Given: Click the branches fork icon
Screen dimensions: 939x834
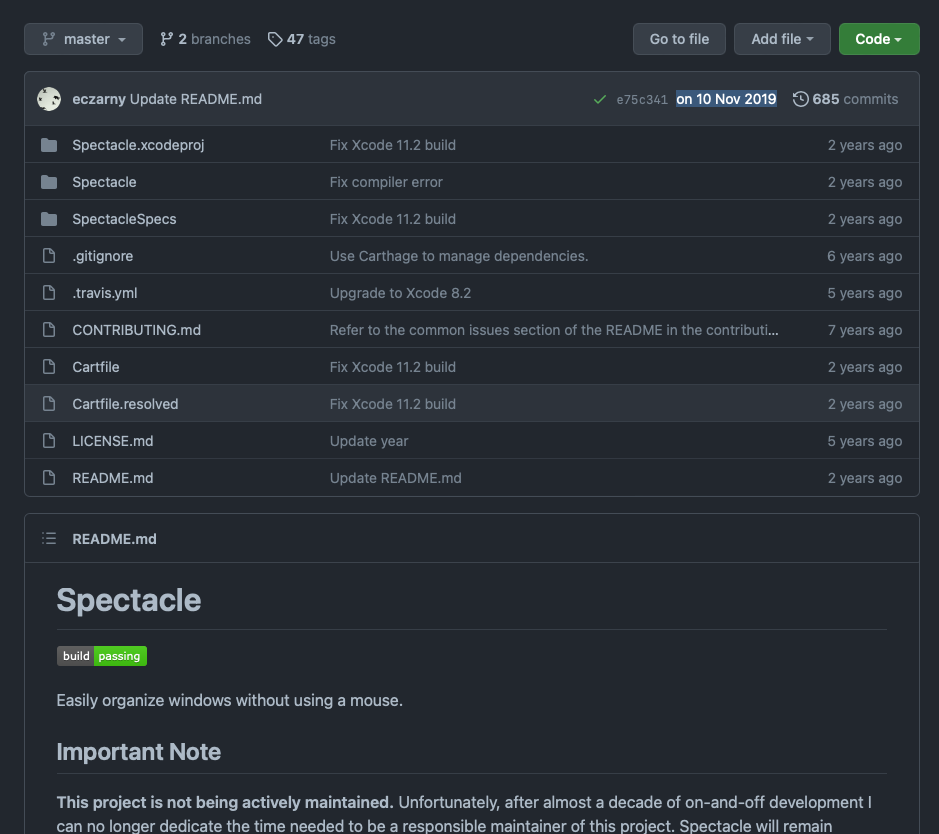Looking at the screenshot, I should click(166, 39).
